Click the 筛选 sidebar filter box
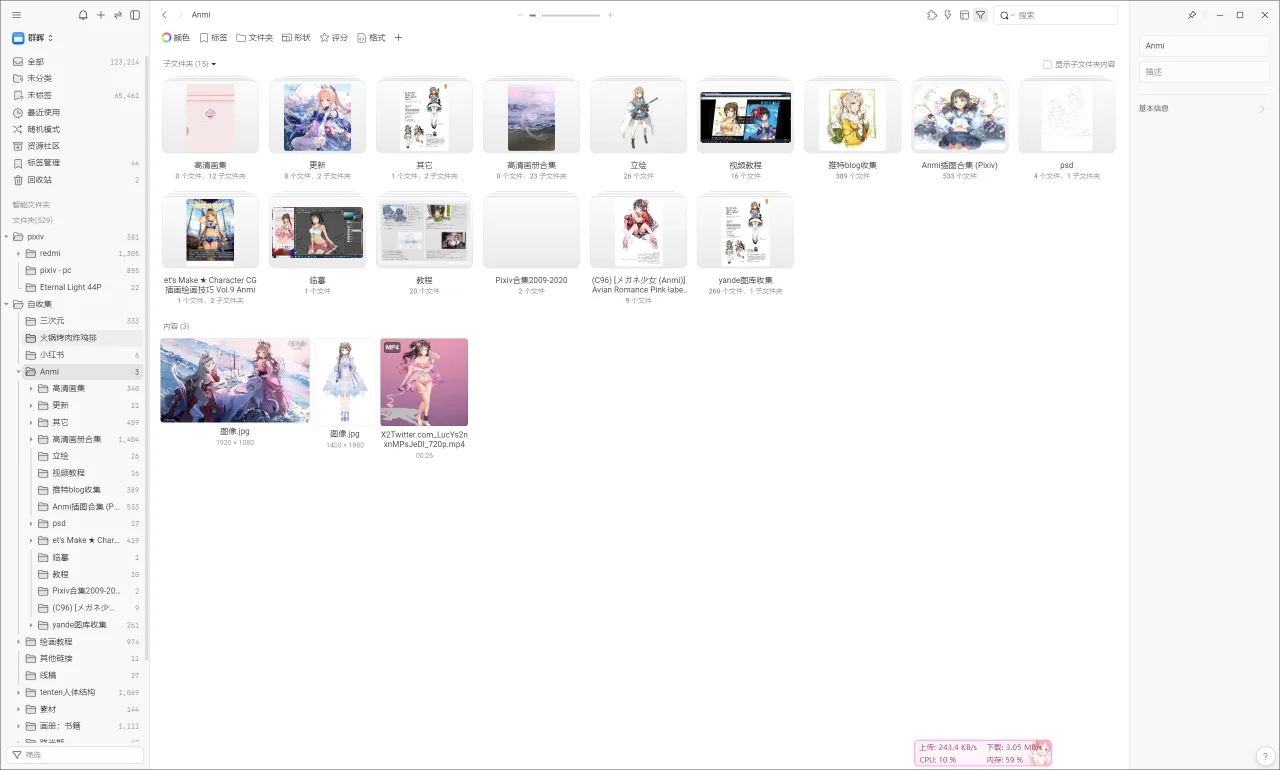The height and width of the screenshot is (770, 1280). point(75,754)
